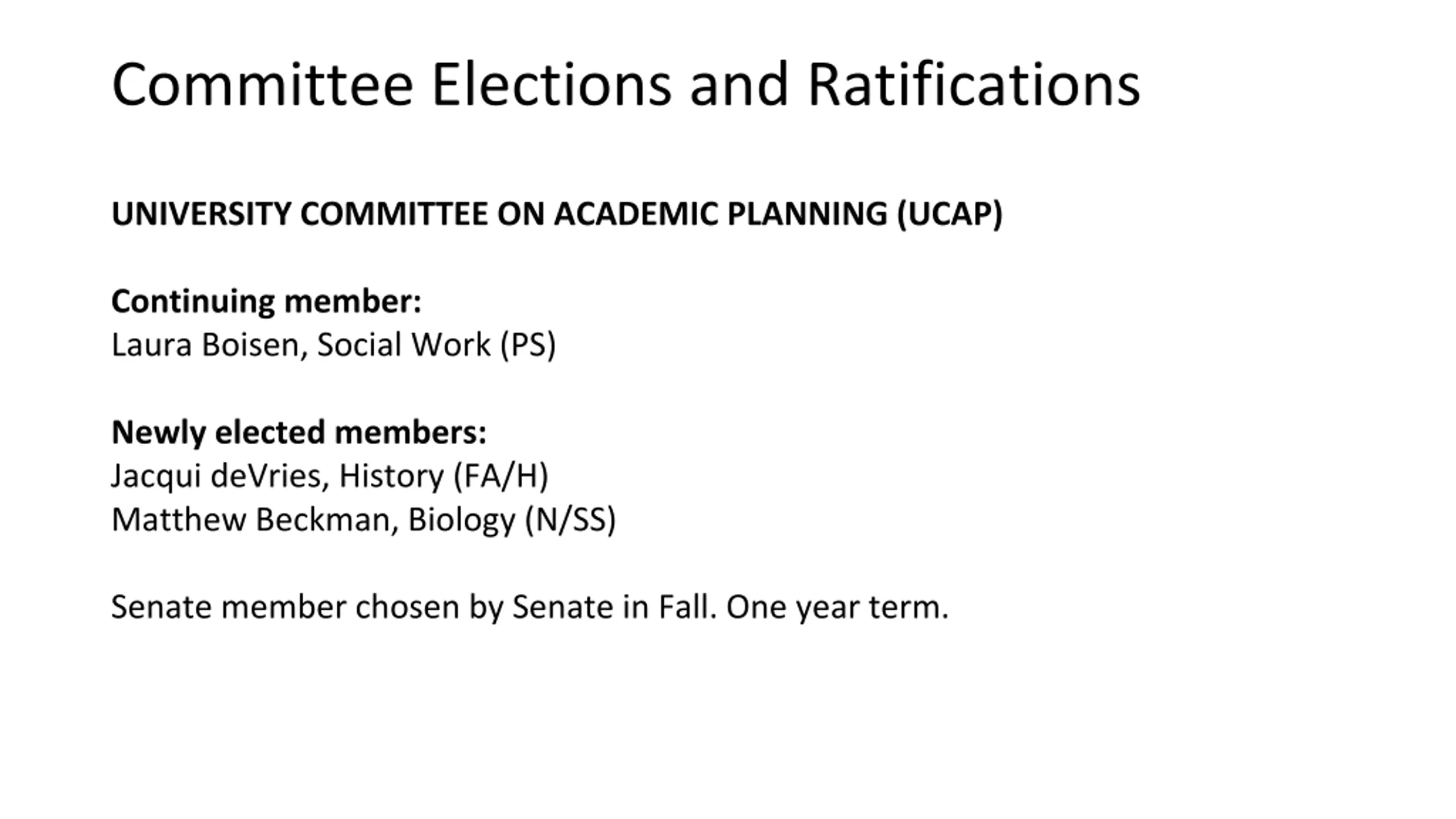This screenshot has height=819, width=1456.
Task: Click the (N/SS) label after Biology
Action: tap(570, 520)
